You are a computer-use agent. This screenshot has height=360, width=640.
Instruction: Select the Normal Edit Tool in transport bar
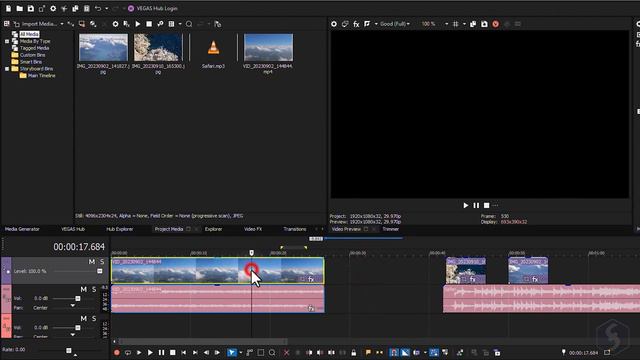click(231, 353)
